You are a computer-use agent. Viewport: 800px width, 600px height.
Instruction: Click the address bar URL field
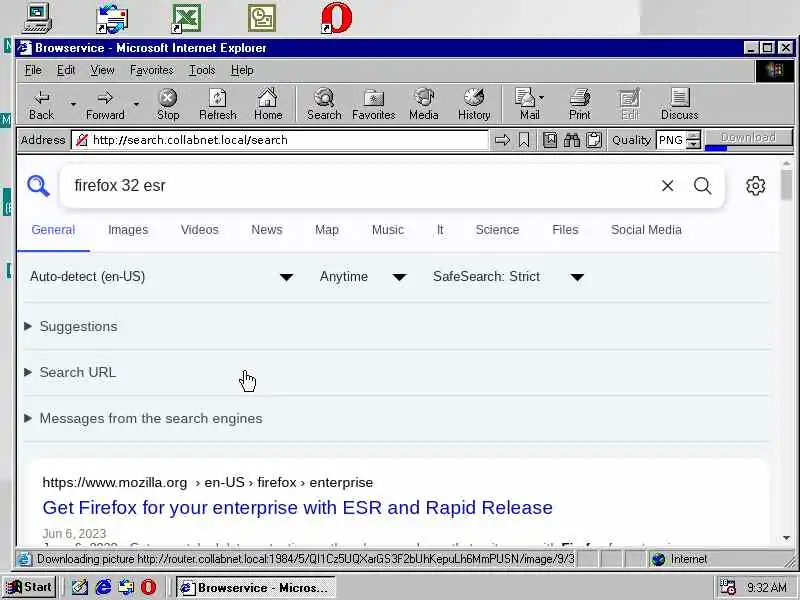pos(280,140)
